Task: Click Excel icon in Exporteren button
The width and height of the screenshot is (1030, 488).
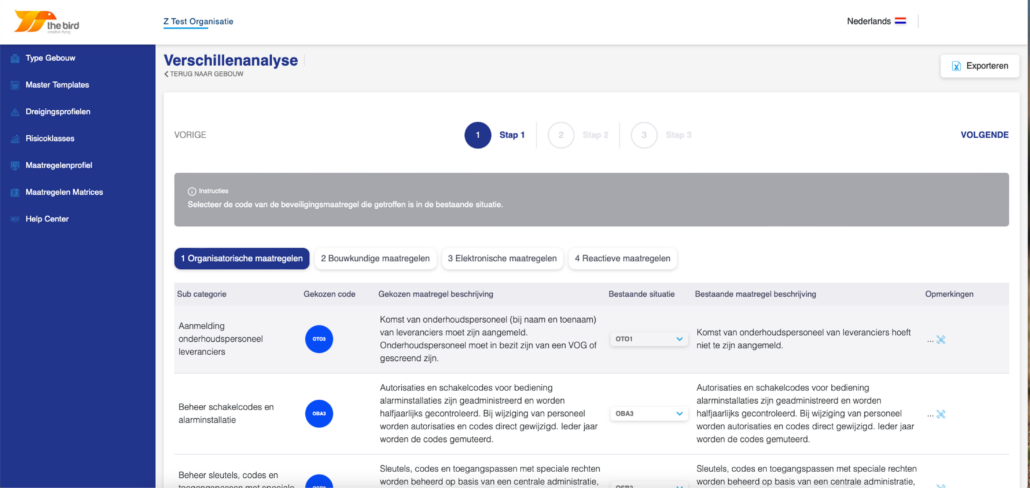Action: tap(956, 66)
